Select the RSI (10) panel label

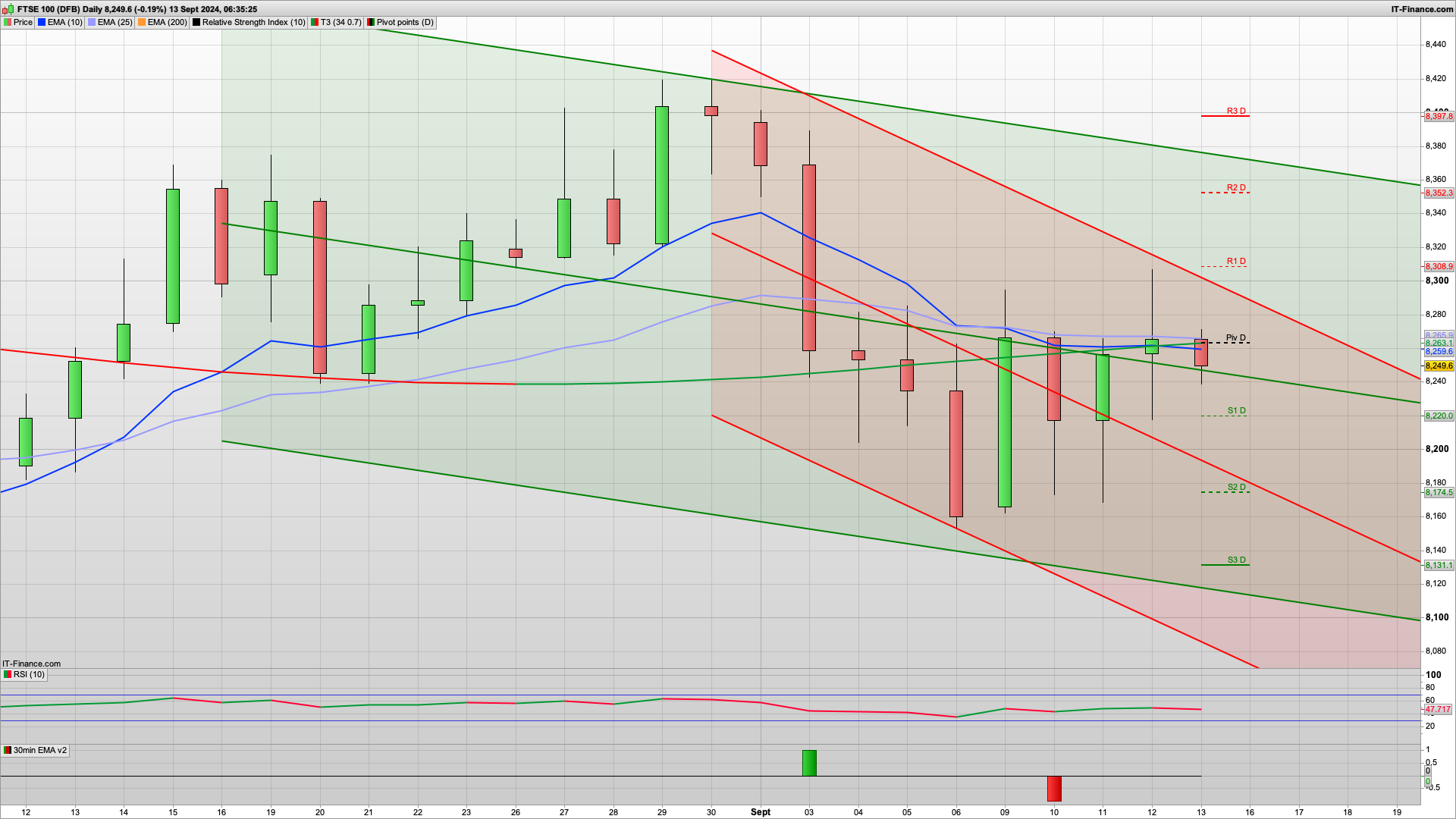(30, 673)
